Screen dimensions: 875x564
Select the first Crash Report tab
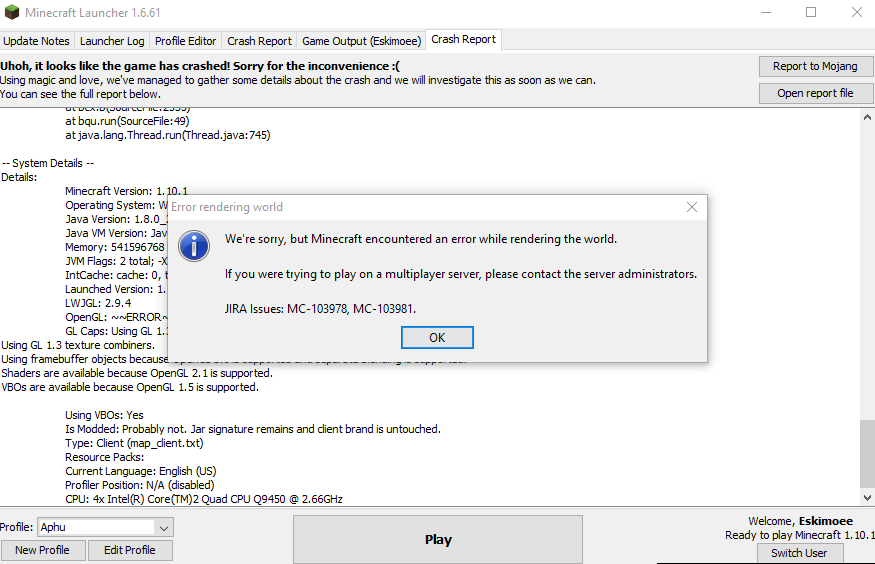pos(259,41)
